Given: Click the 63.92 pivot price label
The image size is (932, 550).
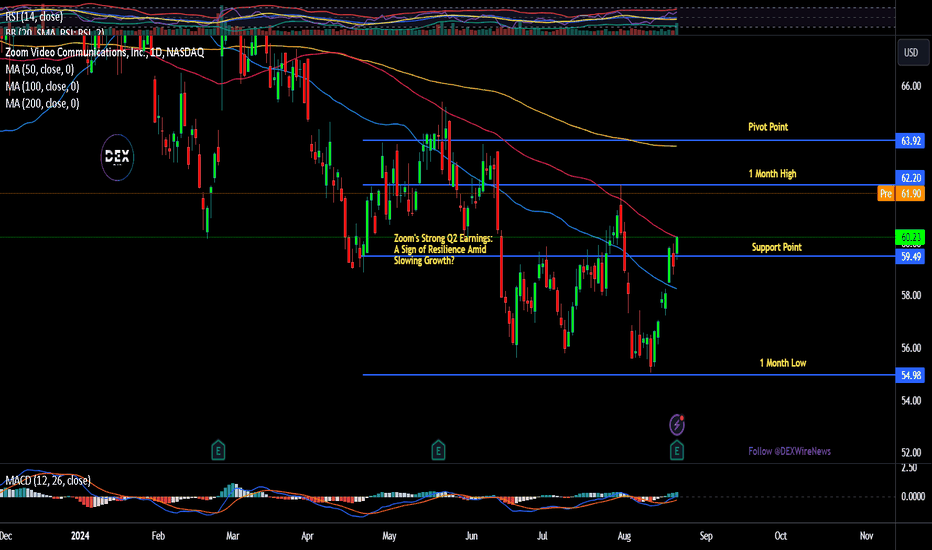Looking at the screenshot, I should point(910,141).
